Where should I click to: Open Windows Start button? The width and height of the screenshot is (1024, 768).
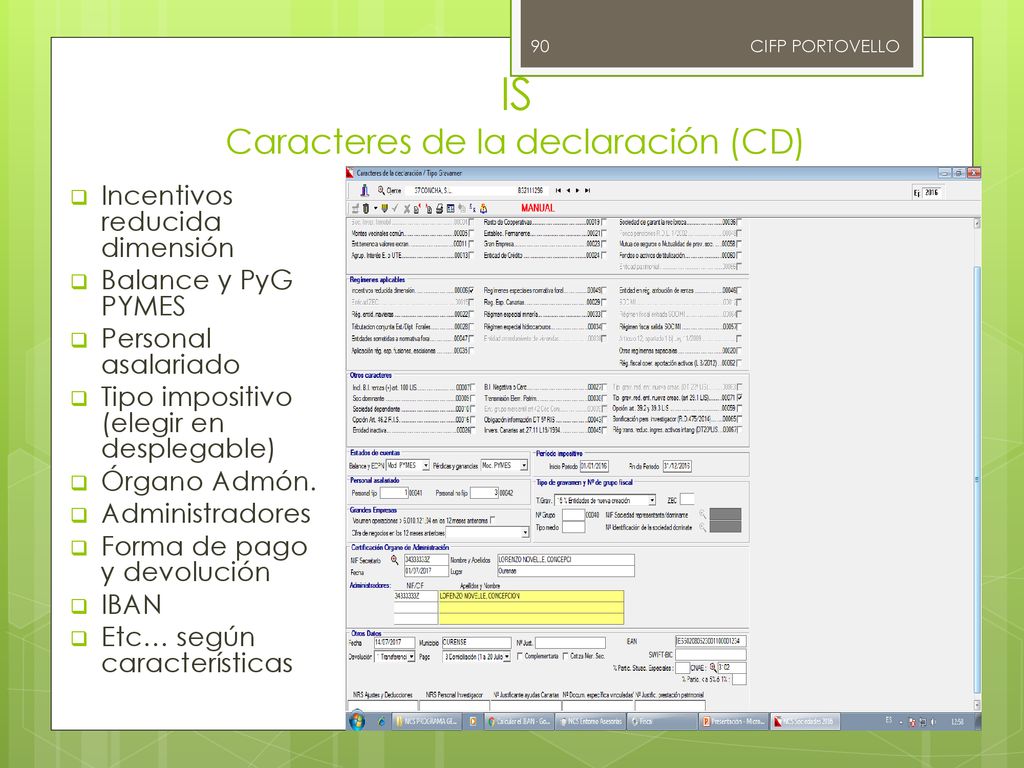[x=357, y=721]
